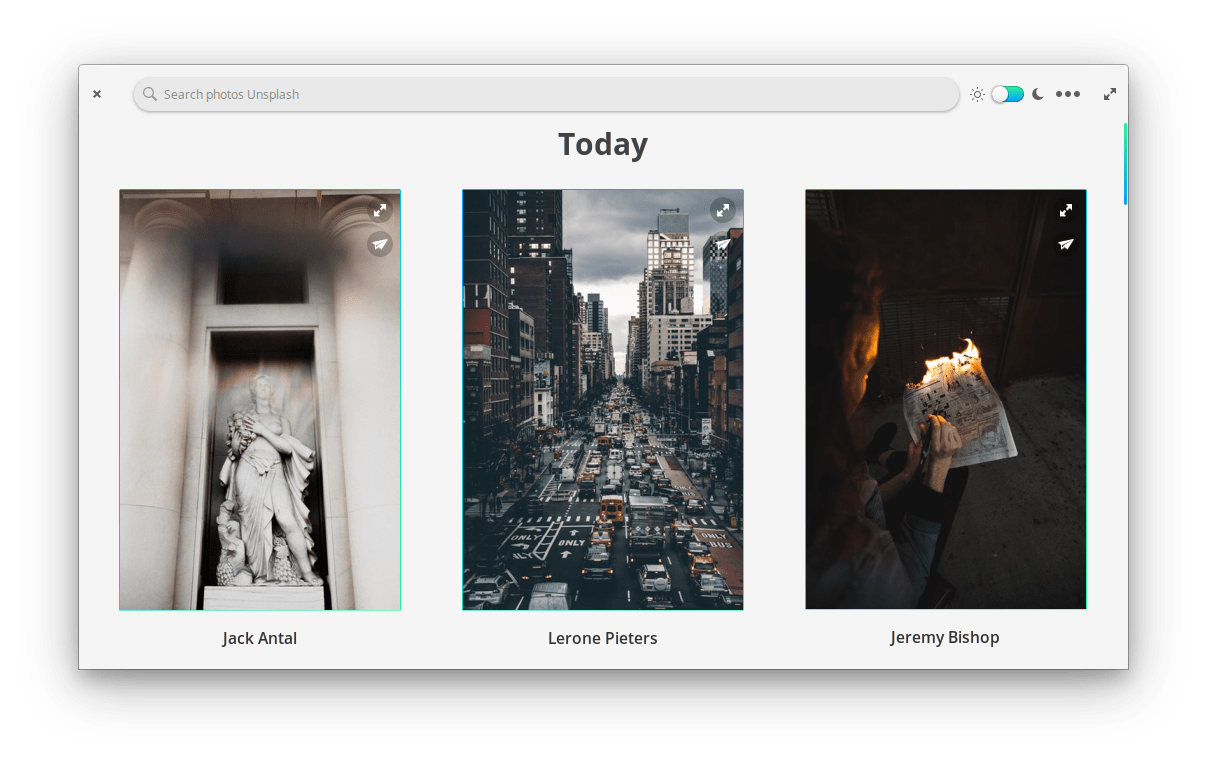Expand Jeremy Bishop's burning newspaper photo
This screenshot has width=1207, height=762.
[1066, 210]
